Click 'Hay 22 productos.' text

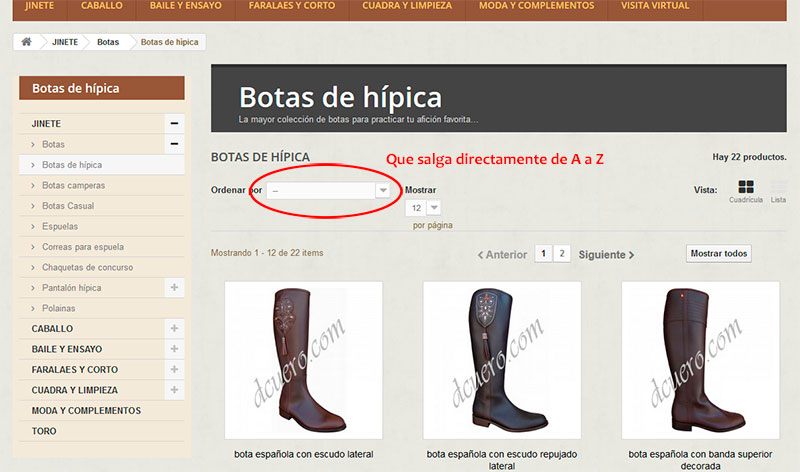click(749, 157)
